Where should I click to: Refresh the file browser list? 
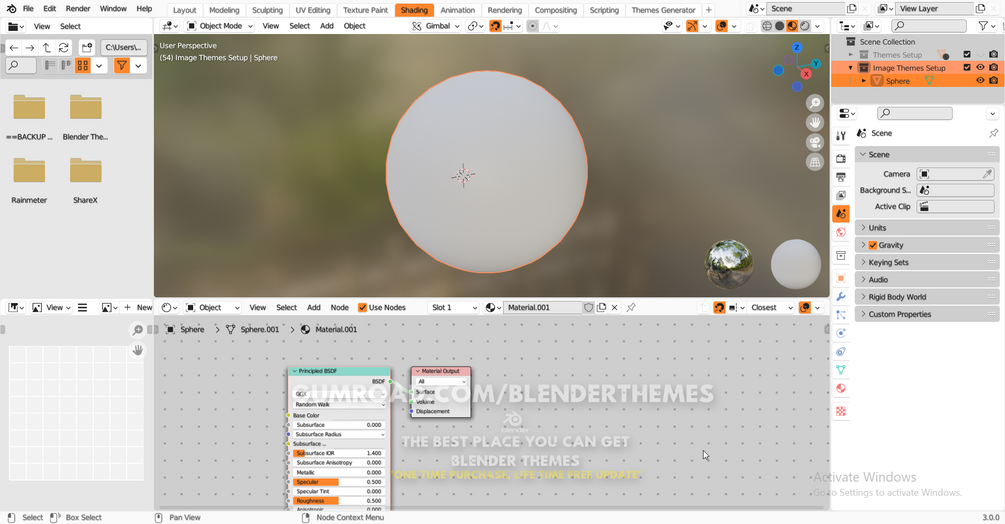click(x=63, y=48)
